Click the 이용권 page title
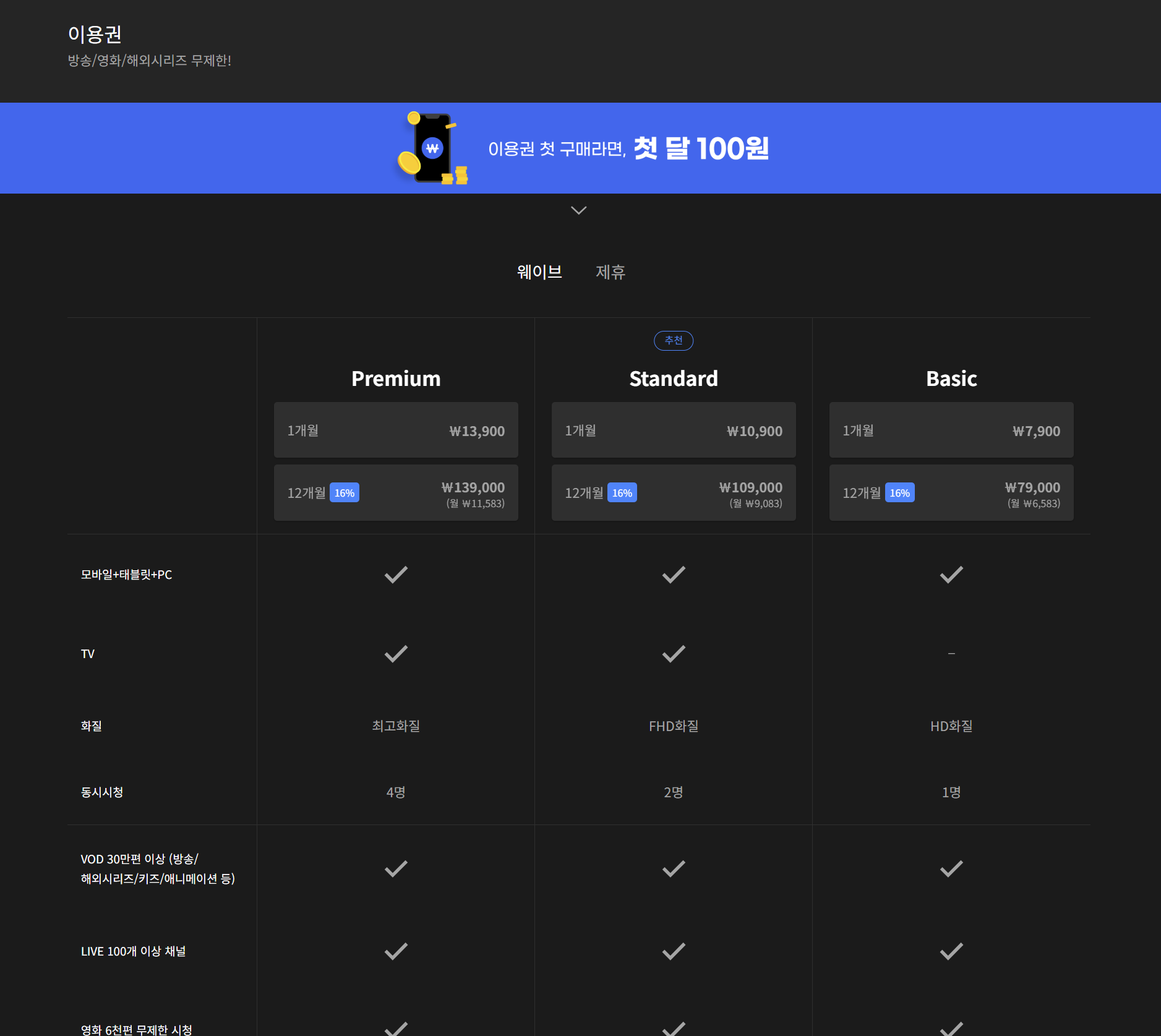1161x1036 pixels. [95, 34]
